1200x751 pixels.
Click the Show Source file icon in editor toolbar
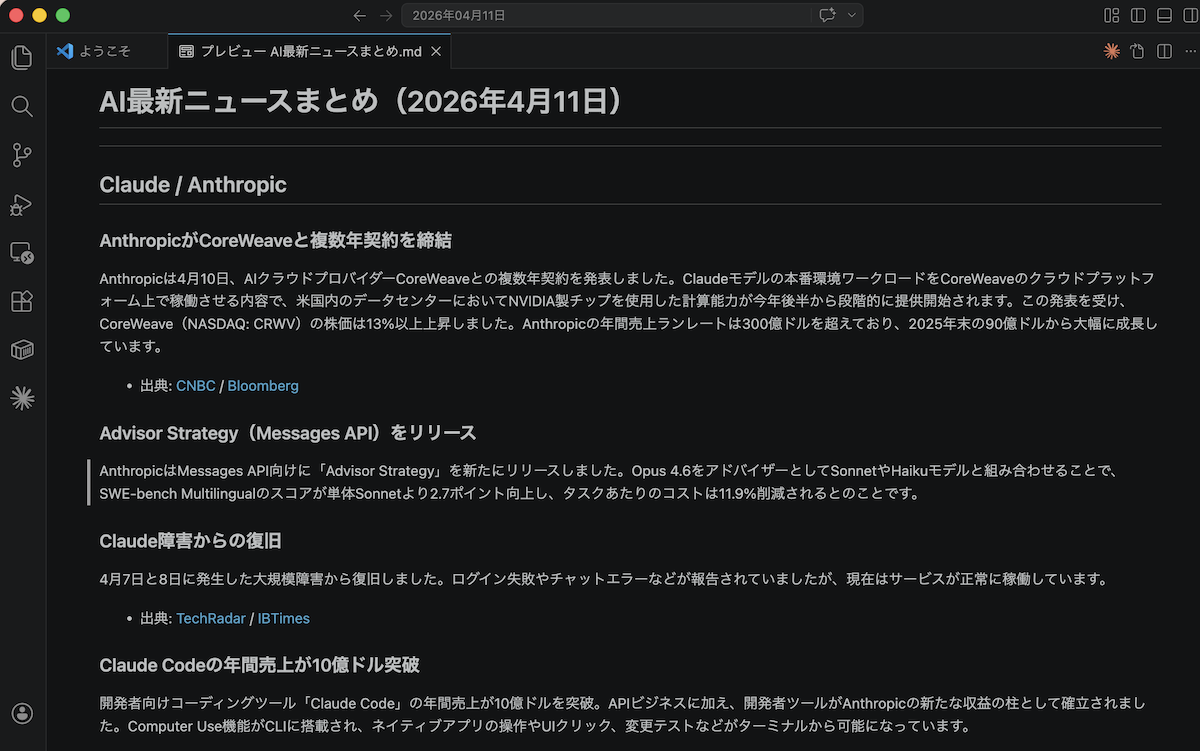coord(1137,51)
